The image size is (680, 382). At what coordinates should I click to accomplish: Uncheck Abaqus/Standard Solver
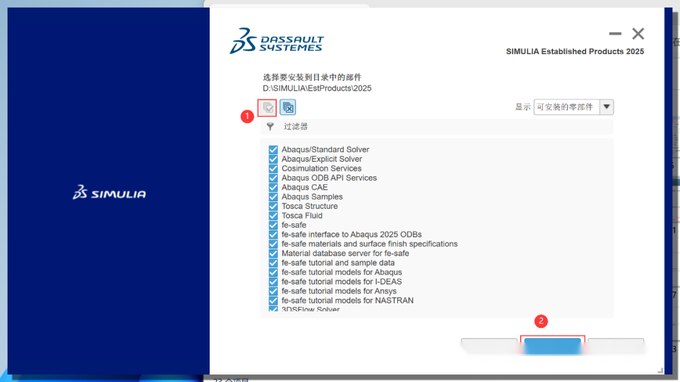pos(273,150)
